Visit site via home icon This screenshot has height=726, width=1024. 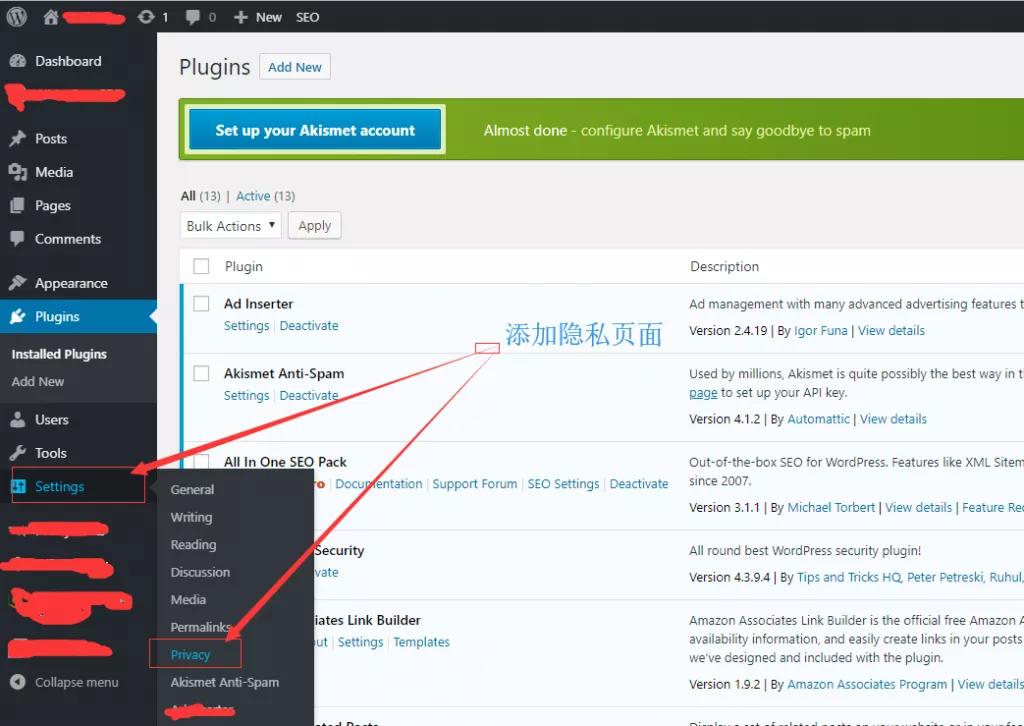51,17
